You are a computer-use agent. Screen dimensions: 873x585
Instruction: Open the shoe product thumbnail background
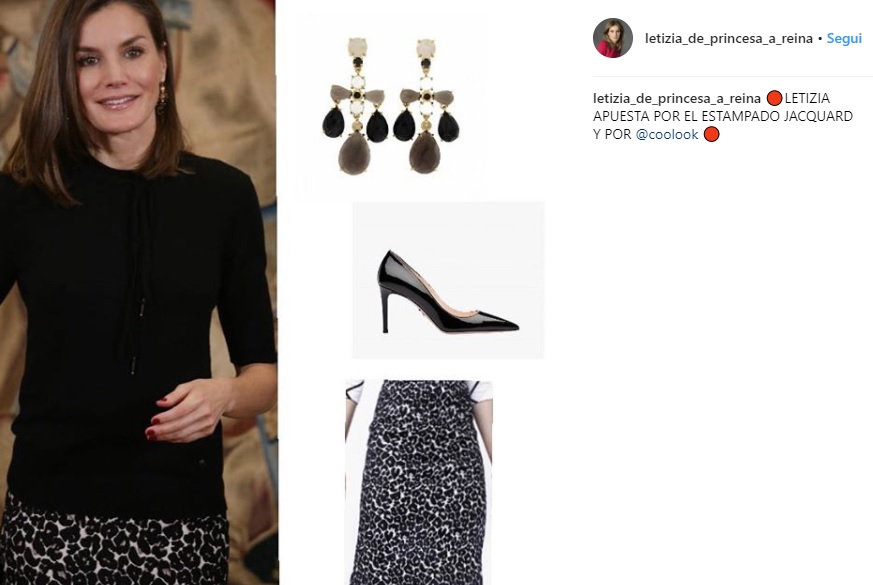click(x=448, y=280)
